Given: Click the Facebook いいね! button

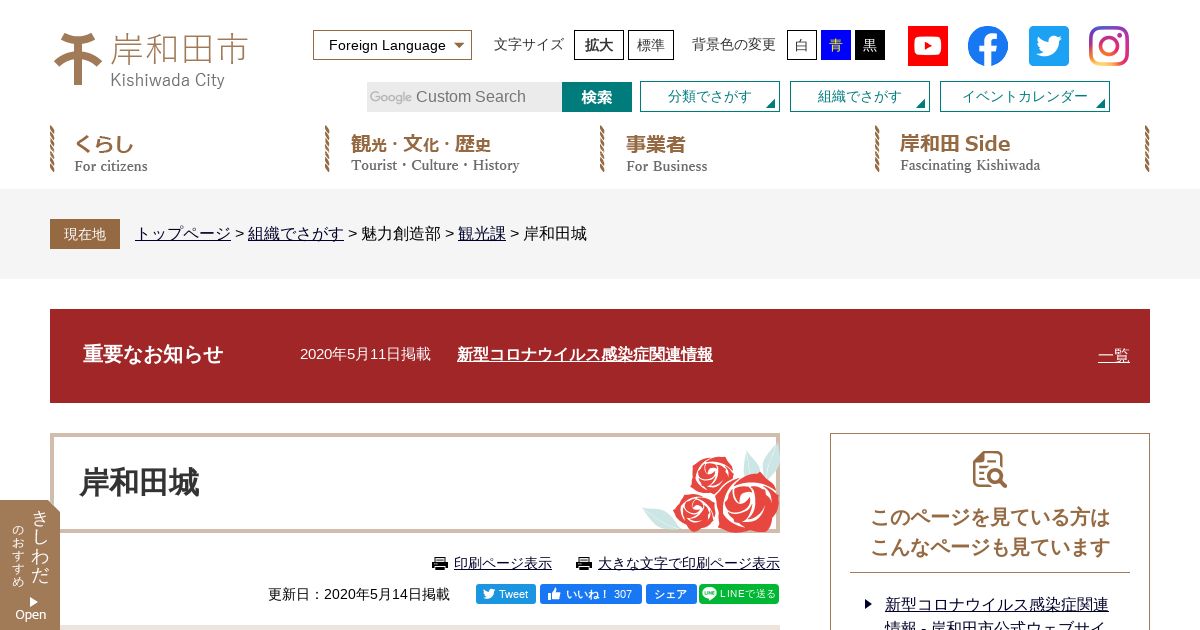Looking at the screenshot, I should click(x=591, y=594).
